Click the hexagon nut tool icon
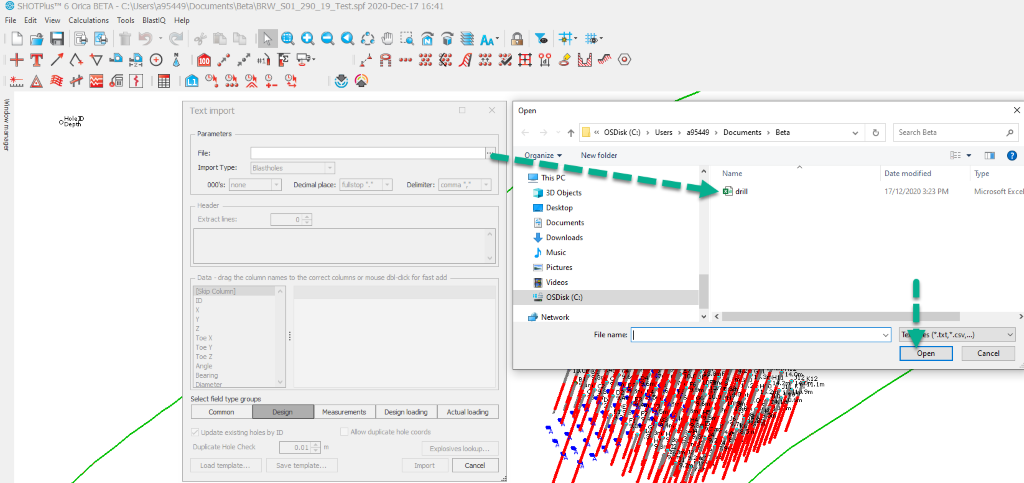Screen dimensions: 1024x483 [x=624, y=60]
